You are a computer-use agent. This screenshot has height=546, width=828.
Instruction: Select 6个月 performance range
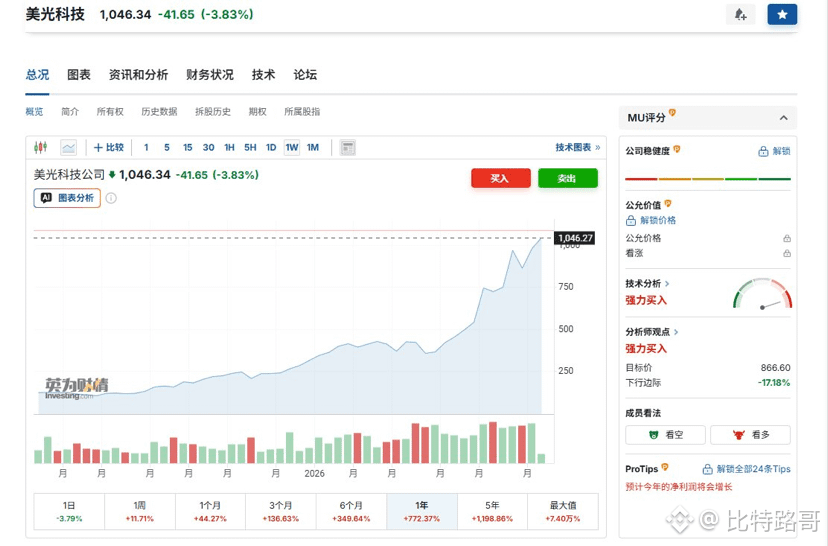(x=351, y=511)
